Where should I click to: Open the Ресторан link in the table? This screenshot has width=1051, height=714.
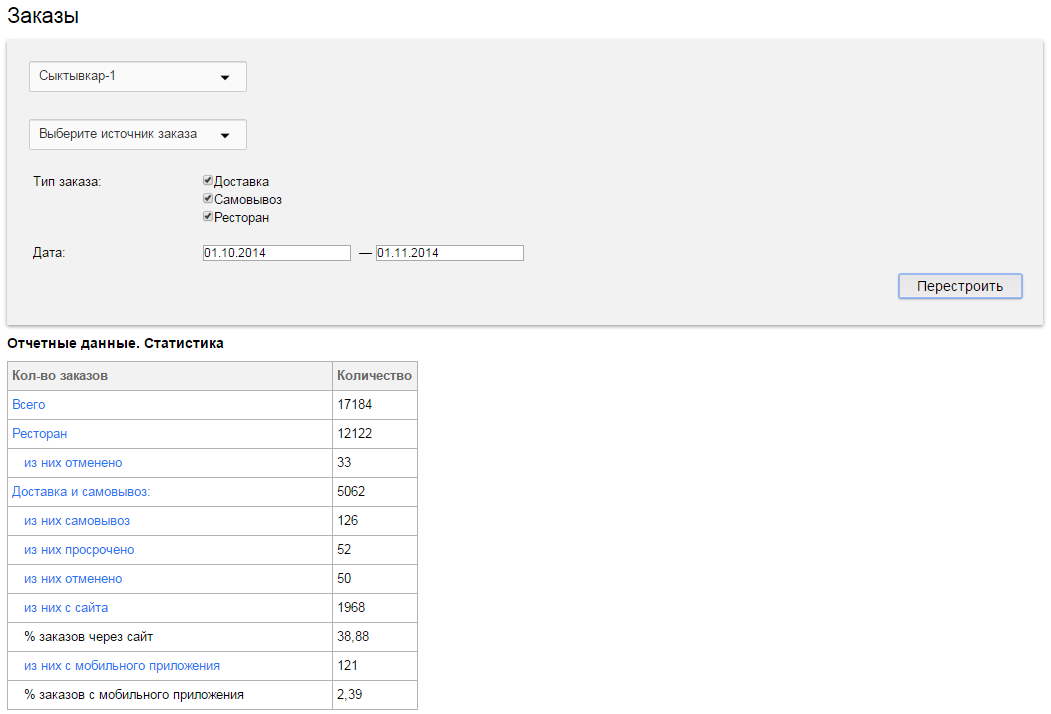[x=40, y=434]
